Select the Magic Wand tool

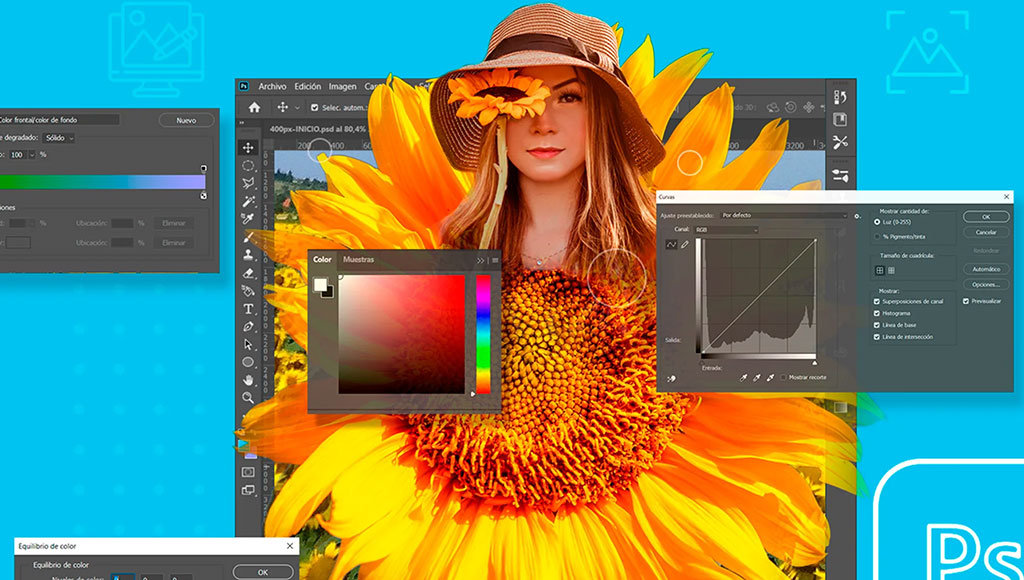(x=248, y=201)
